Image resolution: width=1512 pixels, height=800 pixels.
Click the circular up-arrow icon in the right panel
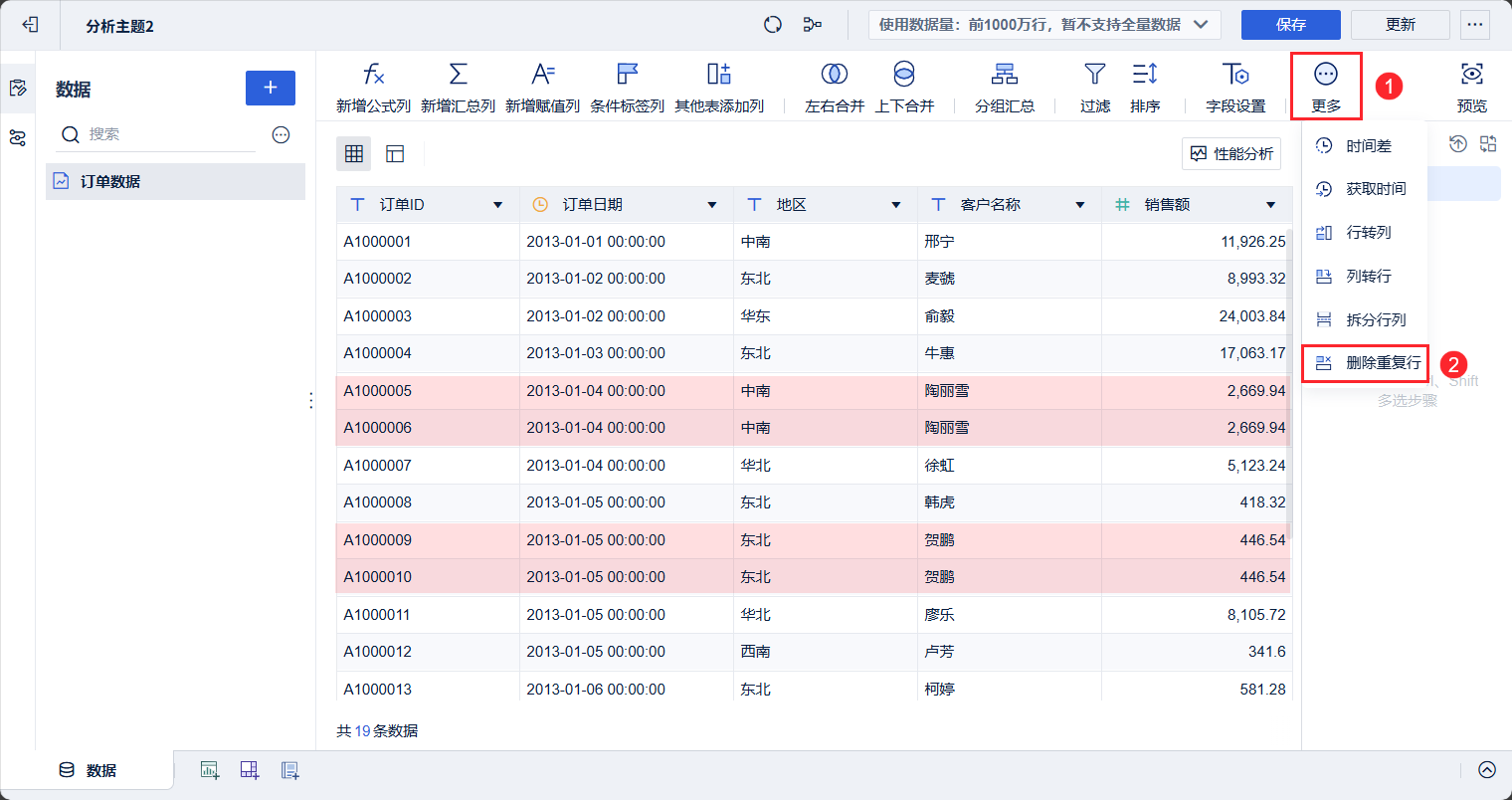[1458, 144]
